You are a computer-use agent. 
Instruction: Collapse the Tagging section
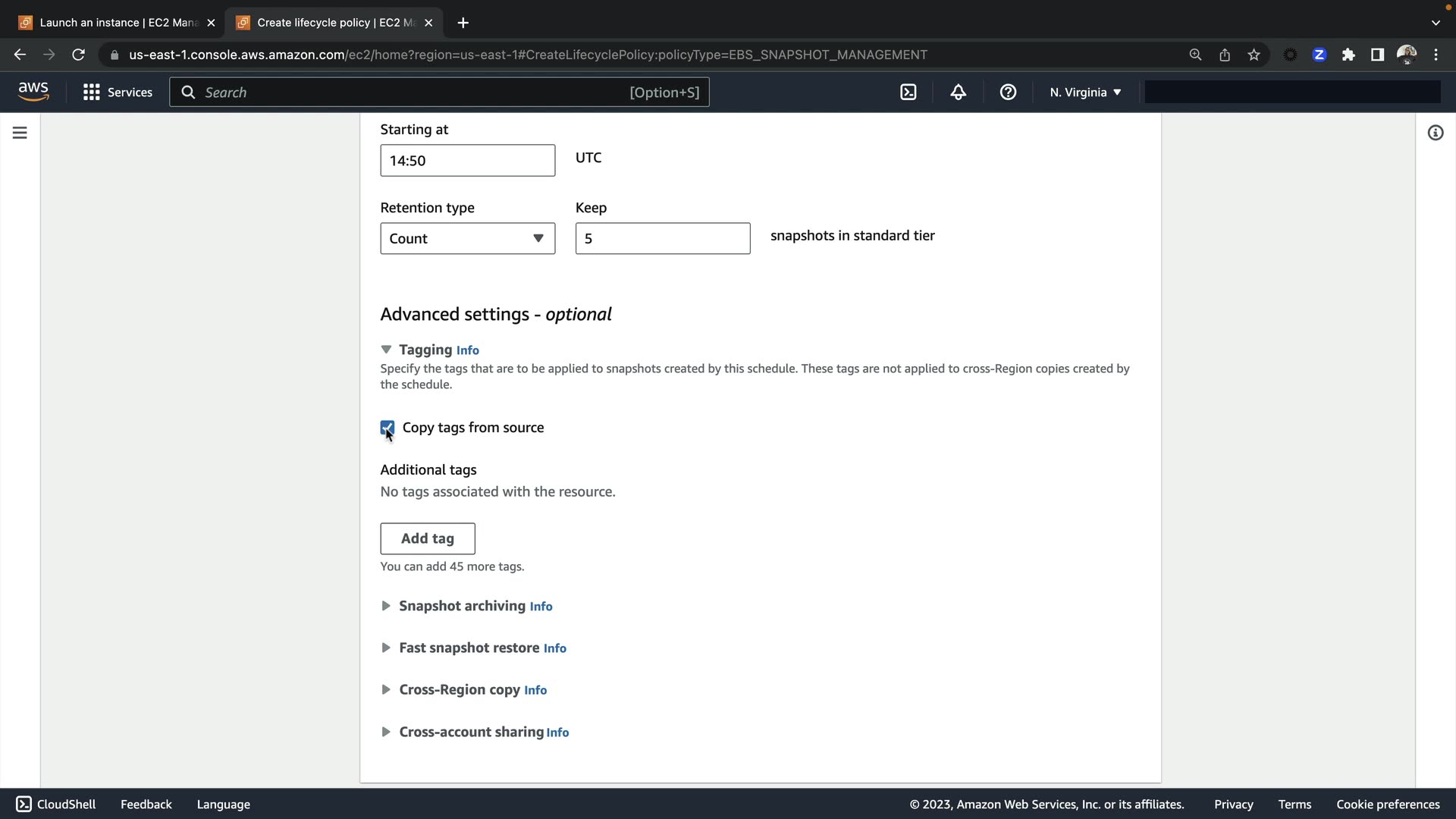pyautogui.click(x=386, y=350)
